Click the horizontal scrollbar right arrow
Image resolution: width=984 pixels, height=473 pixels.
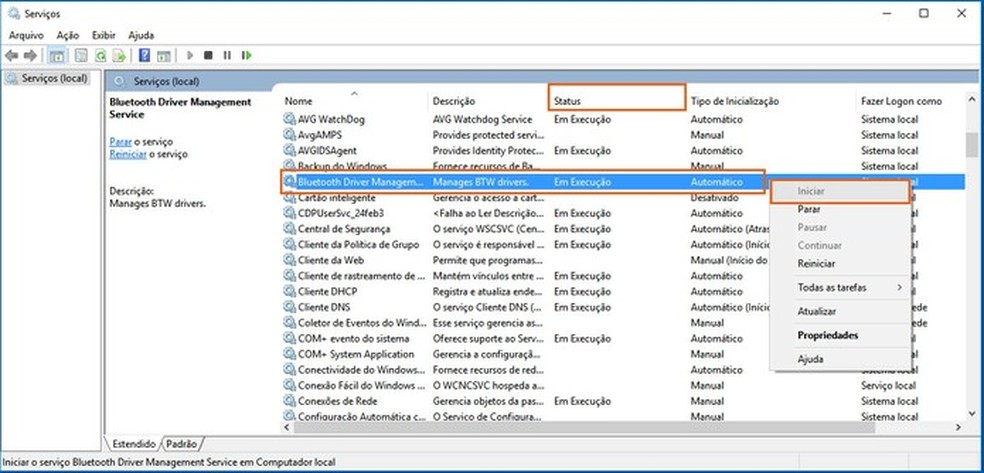958,427
